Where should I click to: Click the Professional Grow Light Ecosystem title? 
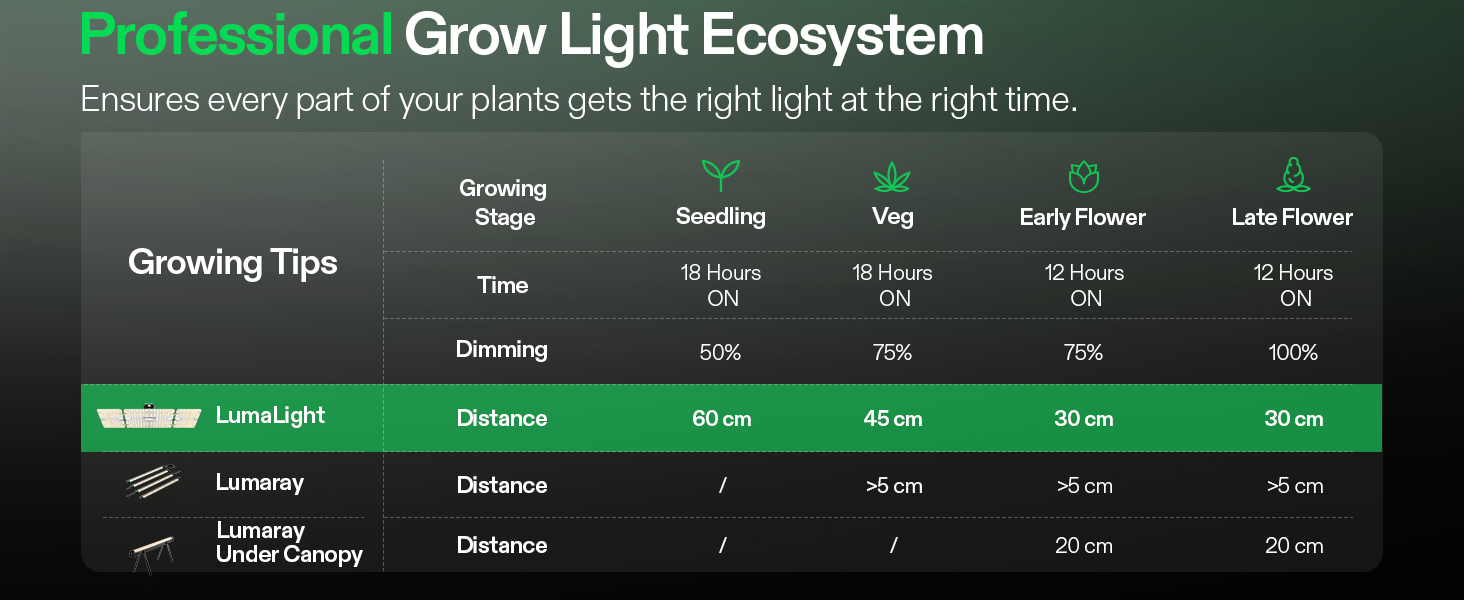[531, 36]
